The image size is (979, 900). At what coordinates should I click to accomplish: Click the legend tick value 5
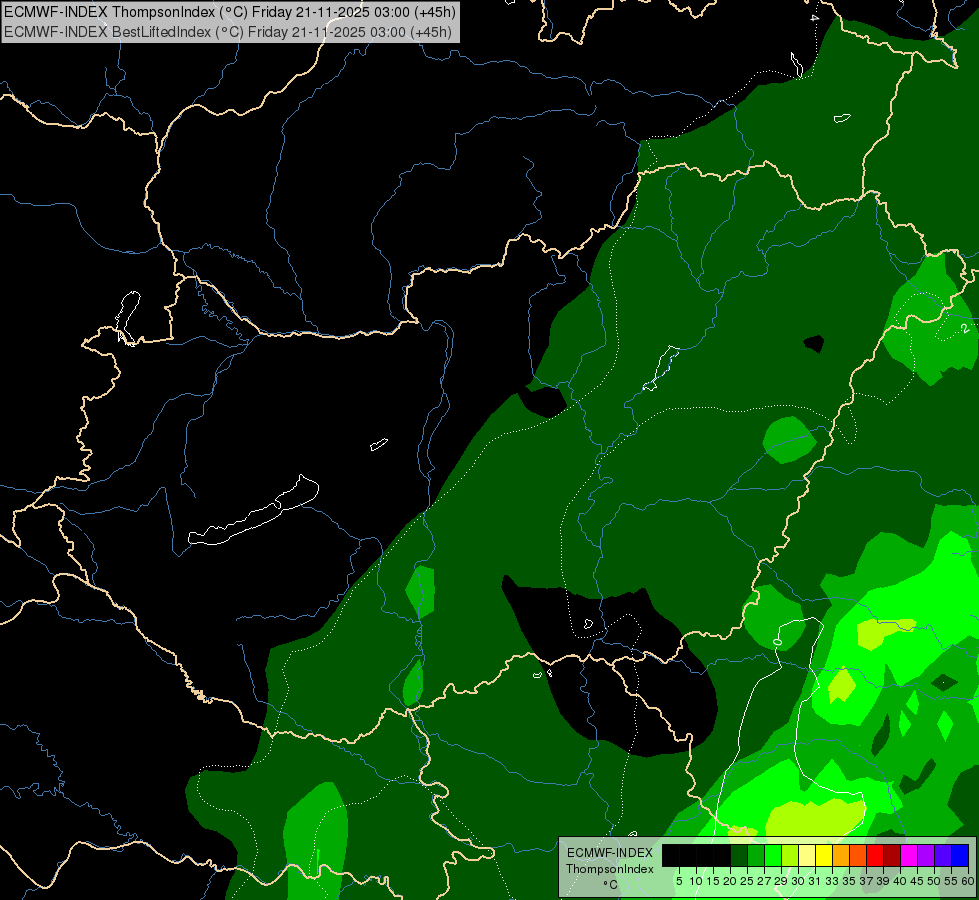679,881
